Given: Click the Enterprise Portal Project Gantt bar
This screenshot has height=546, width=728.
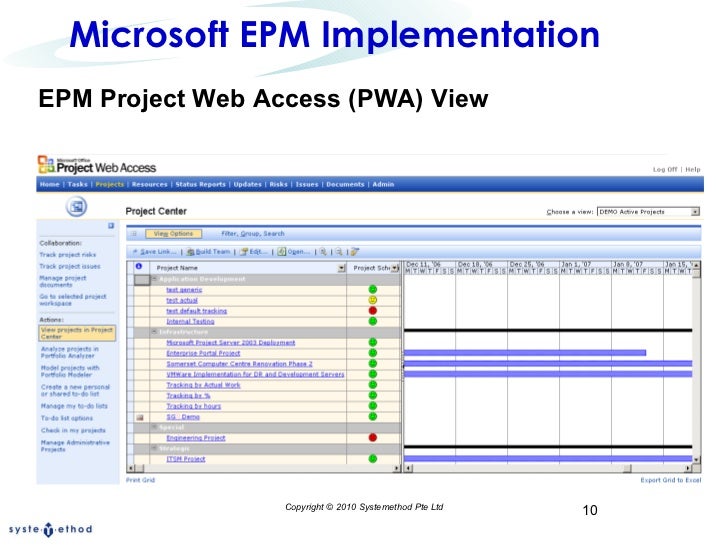Looking at the screenshot, I should 525,353.
